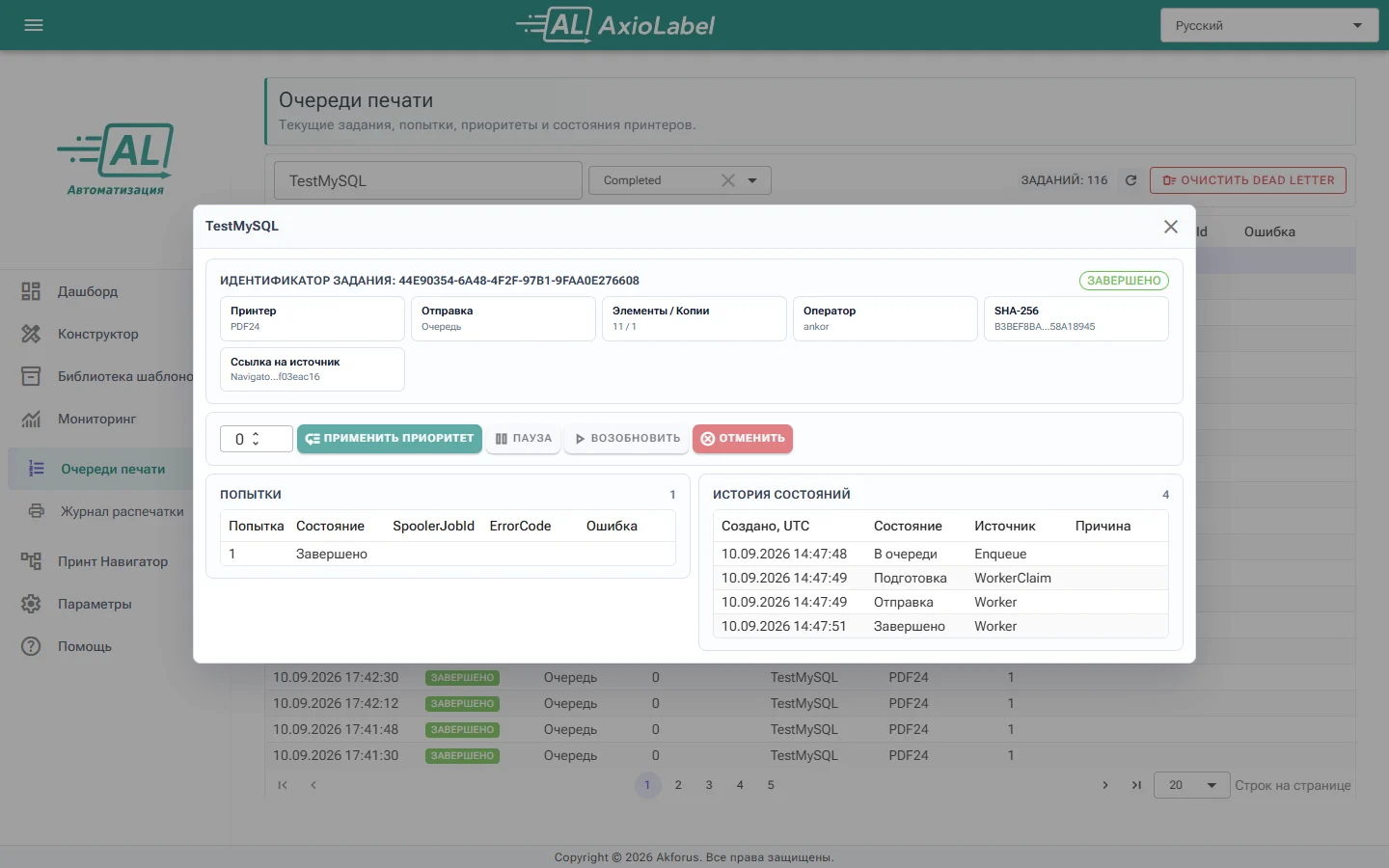This screenshot has height=868, width=1389.
Task: Jump to the first page arrow
Action: [283, 785]
